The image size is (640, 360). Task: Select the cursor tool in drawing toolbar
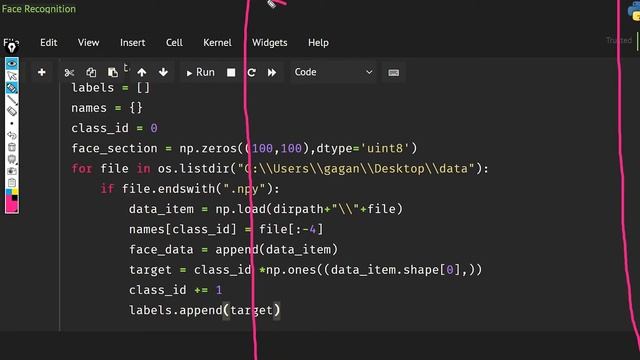[x=12, y=76]
